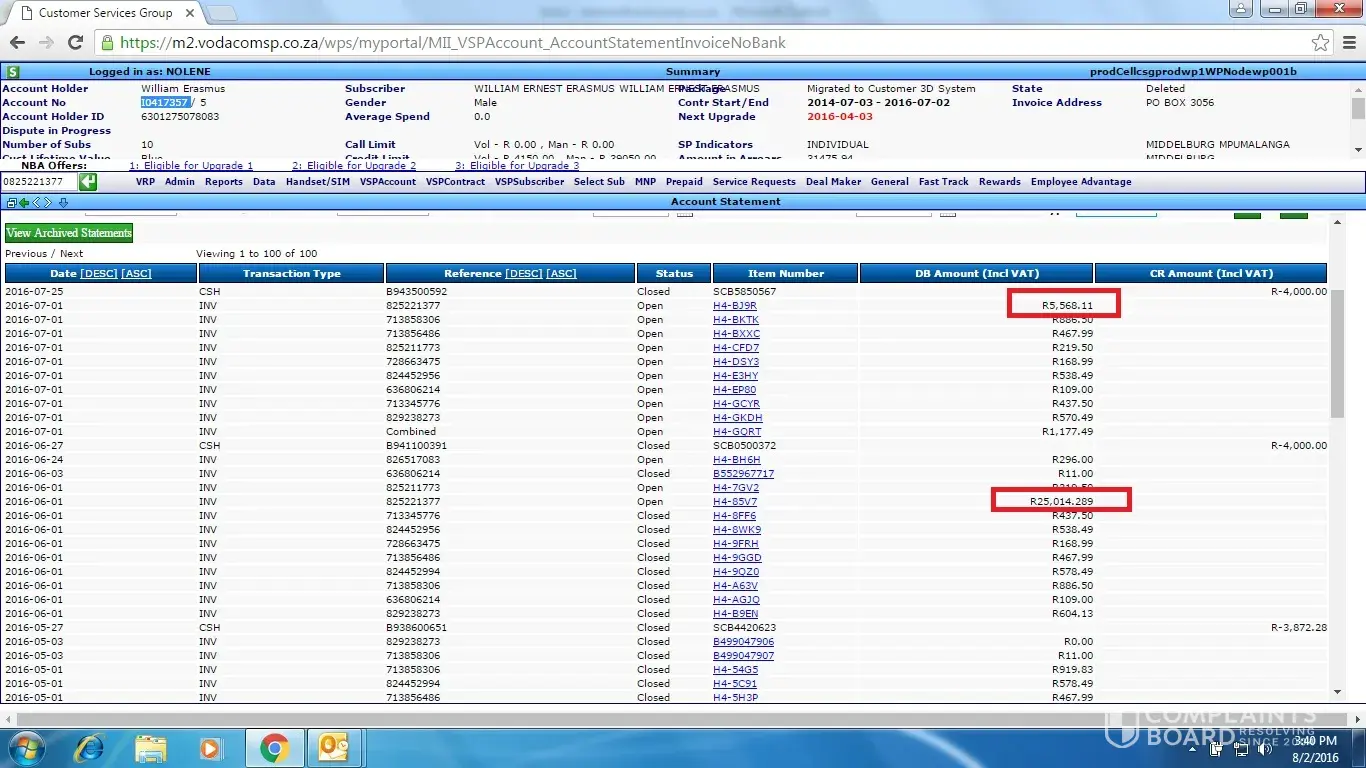Sort Date column descending via [DESC]
Image resolution: width=1366 pixels, height=768 pixels.
point(98,273)
